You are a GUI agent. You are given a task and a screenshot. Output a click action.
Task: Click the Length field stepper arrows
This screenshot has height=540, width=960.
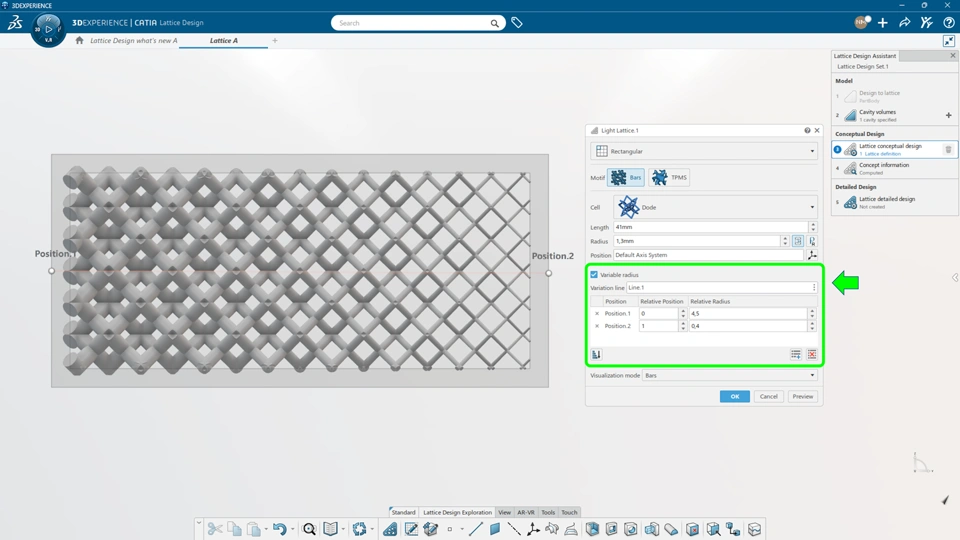click(x=812, y=227)
